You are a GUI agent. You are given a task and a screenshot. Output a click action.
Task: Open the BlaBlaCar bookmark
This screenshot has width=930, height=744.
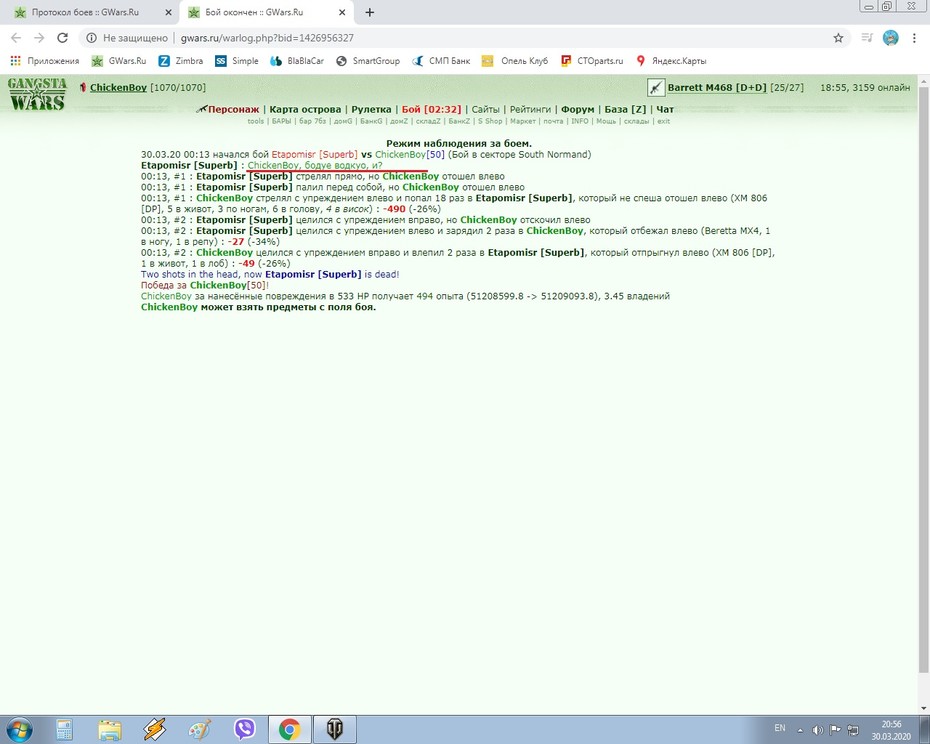297,61
